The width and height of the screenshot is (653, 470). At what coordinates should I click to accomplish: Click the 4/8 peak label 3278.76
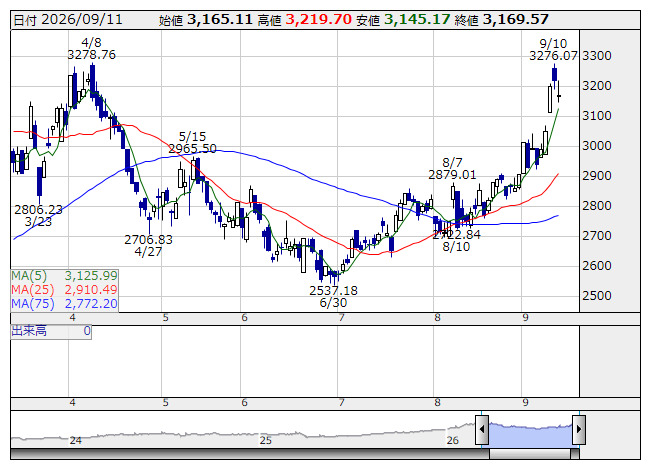coord(92,49)
